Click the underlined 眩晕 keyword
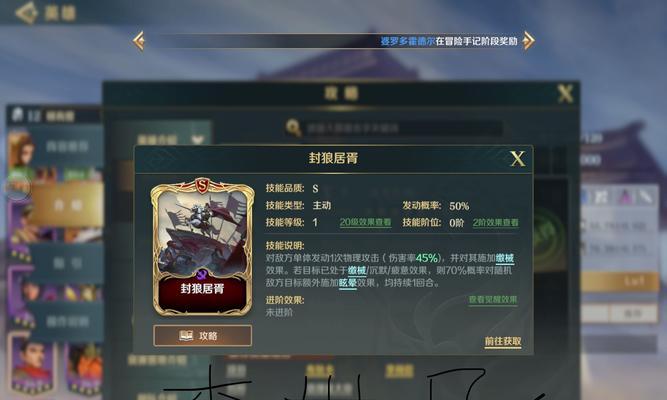 point(348,283)
